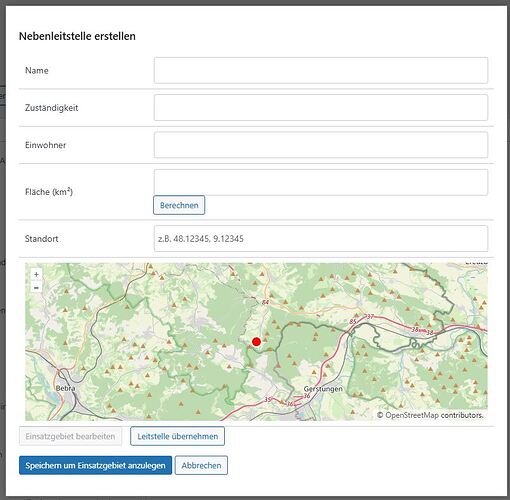This screenshot has height=500, width=510.
Task: Cancel with the Abbrechen button
Action: [x=201, y=465]
